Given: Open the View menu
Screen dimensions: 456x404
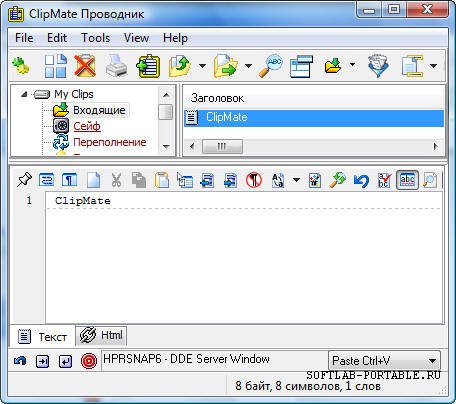Looking at the screenshot, I should point(136,38).
